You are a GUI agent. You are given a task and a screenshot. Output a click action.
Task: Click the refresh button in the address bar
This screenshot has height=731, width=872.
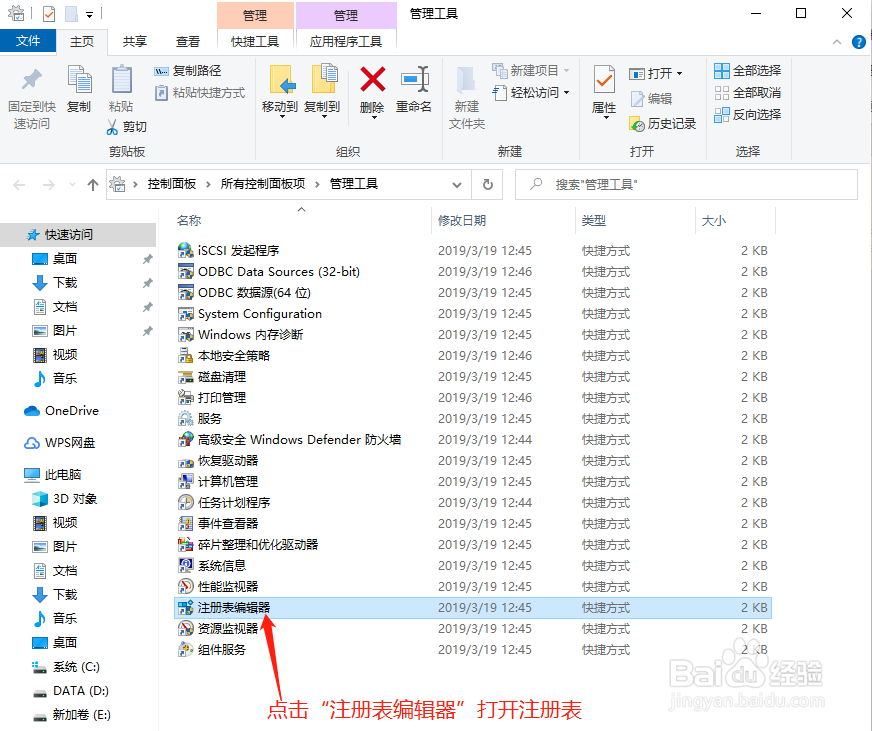(485, 184)
